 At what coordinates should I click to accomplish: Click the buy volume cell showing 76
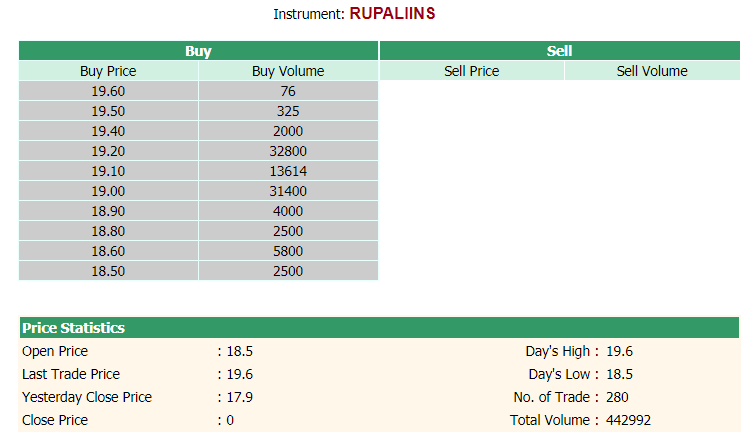click(288, 91)
